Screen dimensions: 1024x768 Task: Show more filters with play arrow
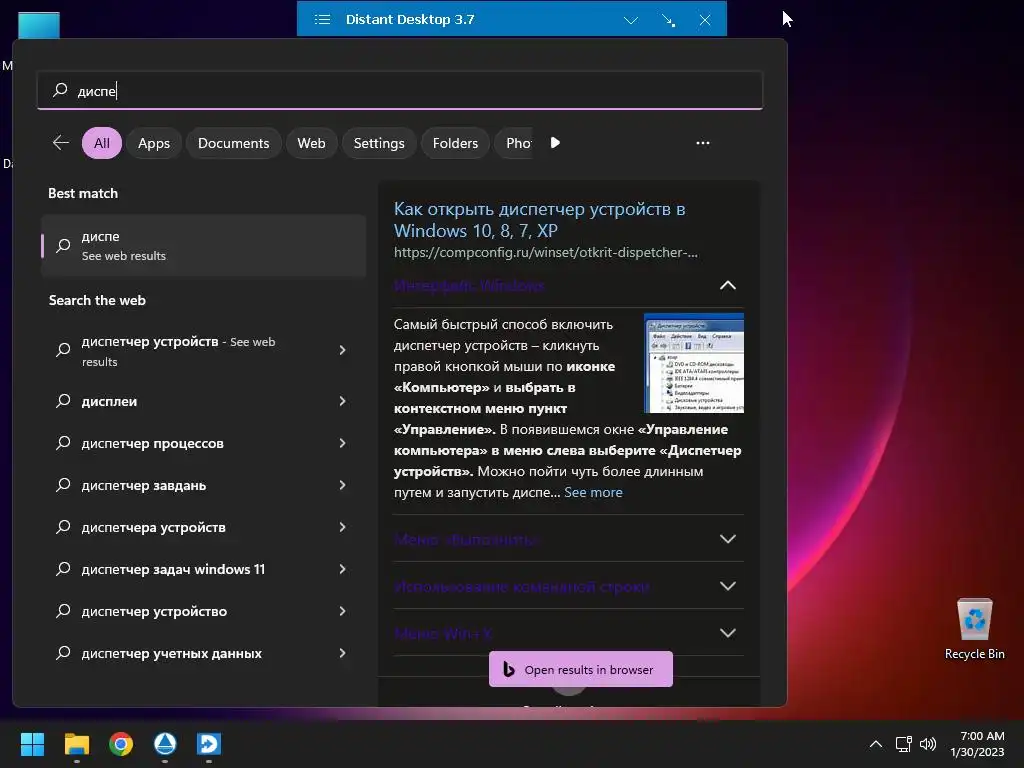tap(555, 142)
